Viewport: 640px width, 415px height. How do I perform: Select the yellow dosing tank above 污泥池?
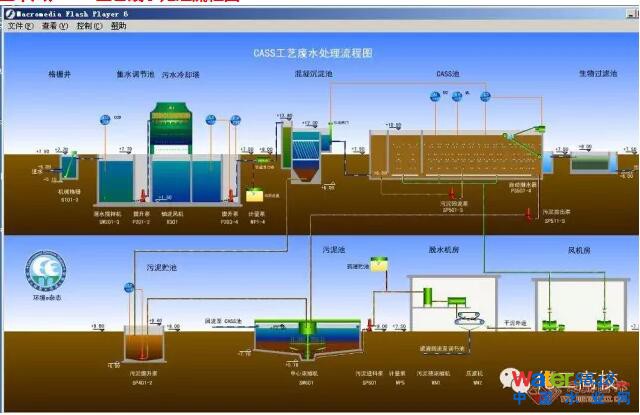tap(379, 264)
